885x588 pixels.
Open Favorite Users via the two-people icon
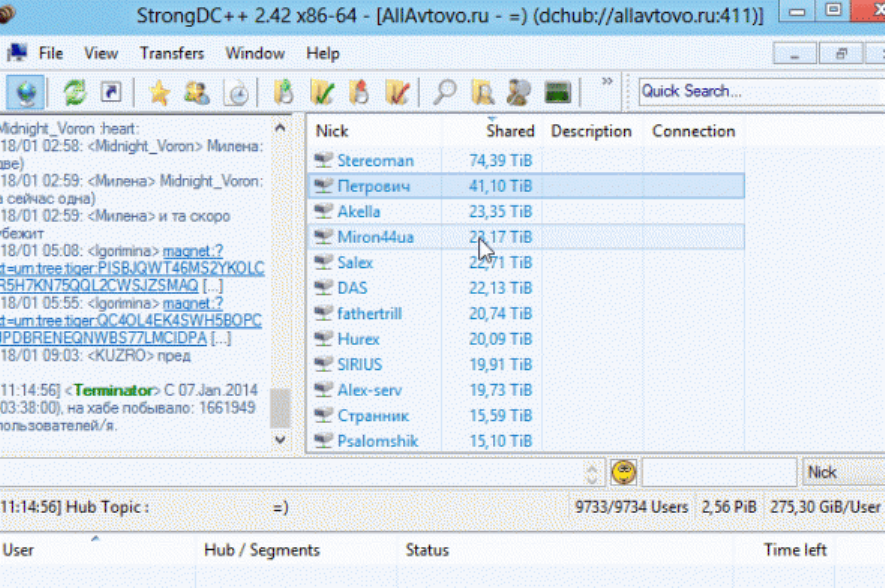197,93
